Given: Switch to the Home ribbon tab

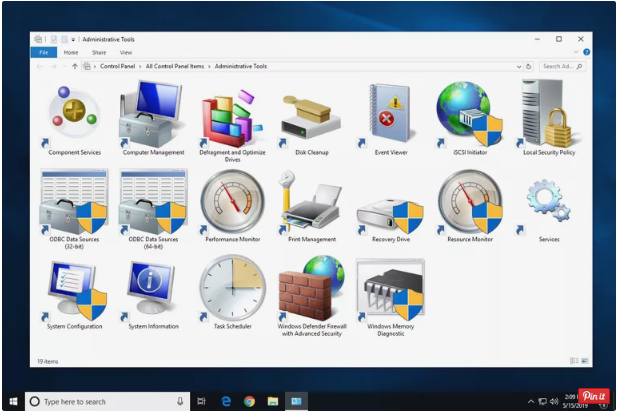Looking at the screenshot, I should click(71, 52).
